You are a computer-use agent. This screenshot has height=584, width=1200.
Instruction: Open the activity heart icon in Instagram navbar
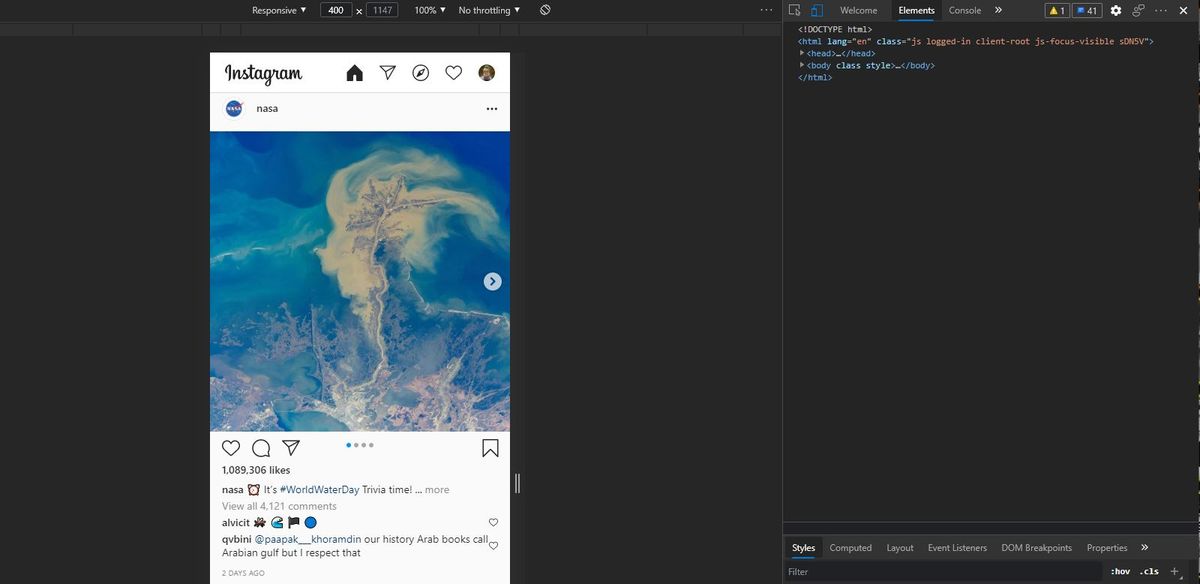tap(454, 72)
